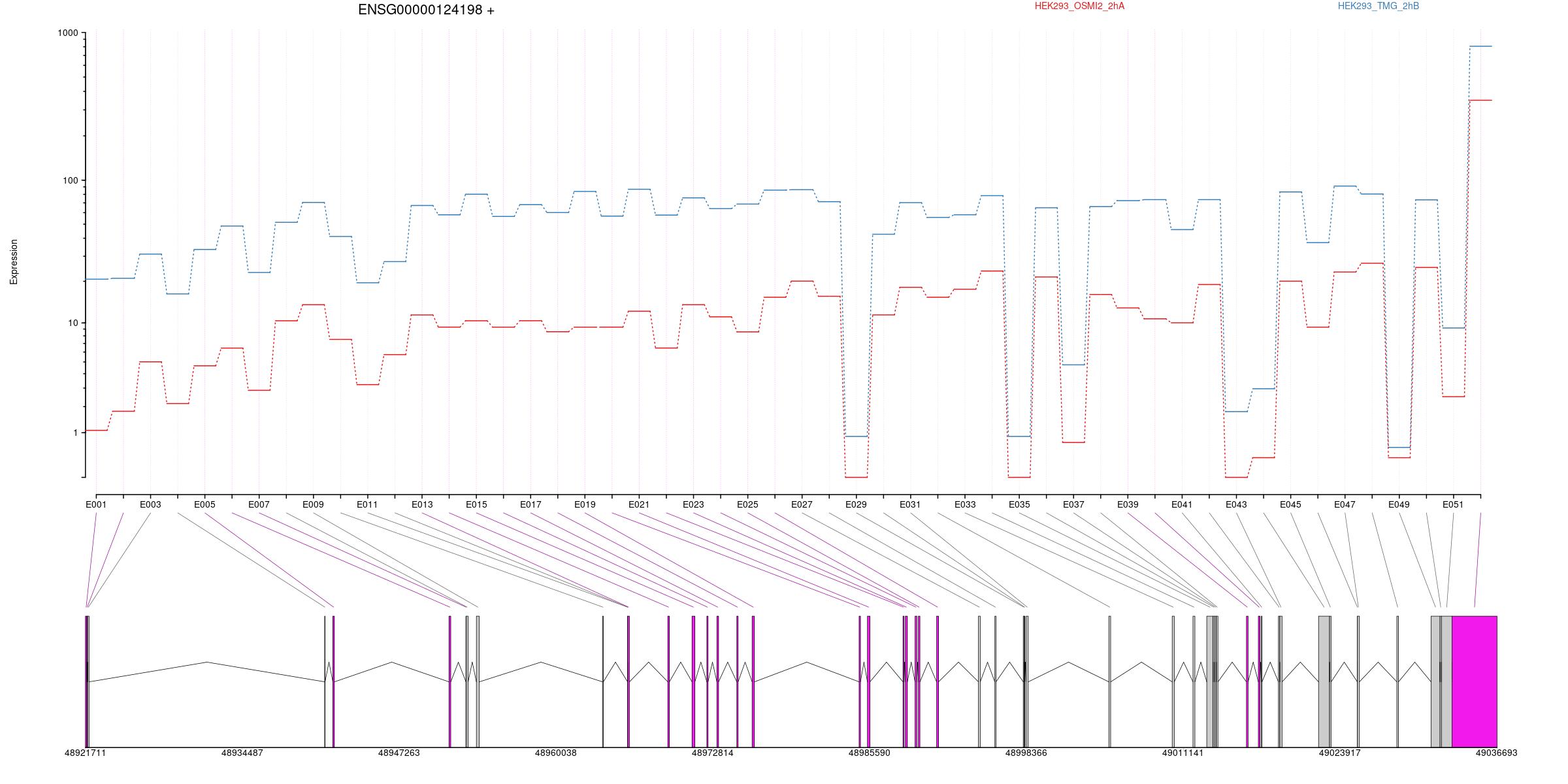Image resolution: width=1568 pixels, height=784 pixels.
Task: Click the y-axis tick label 1
Action: tap(75, 433)
